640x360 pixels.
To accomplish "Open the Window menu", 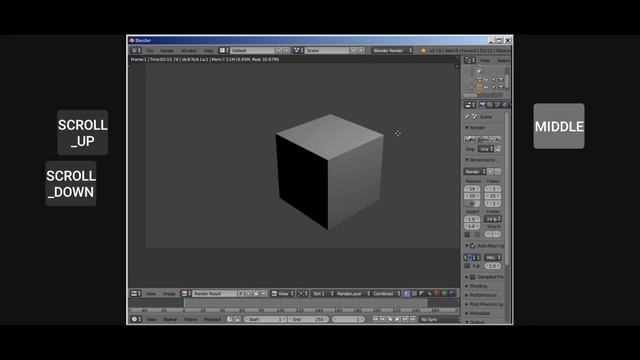I will click(x=189, y=50).
